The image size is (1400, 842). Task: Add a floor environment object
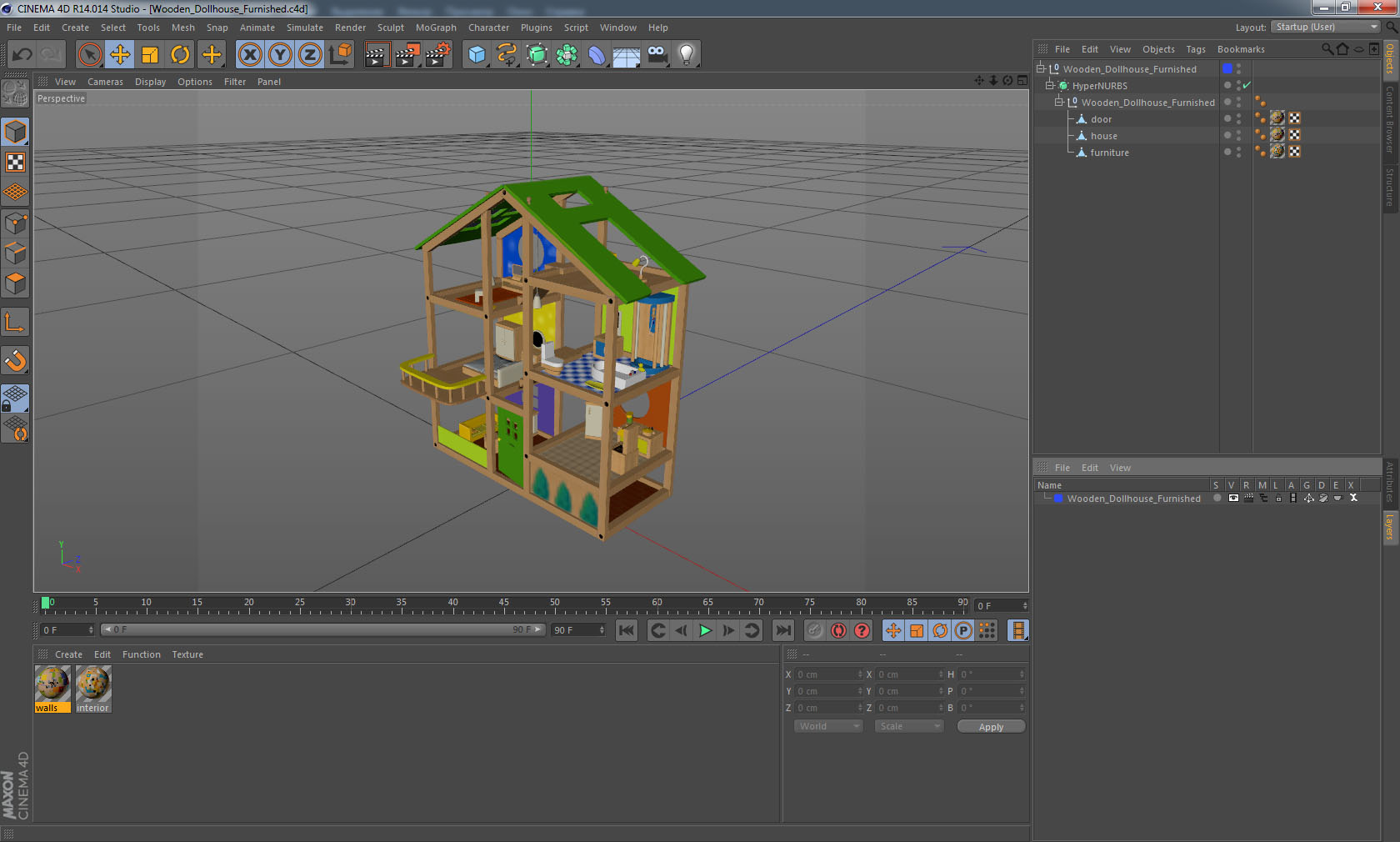click(x=626, y=55)
